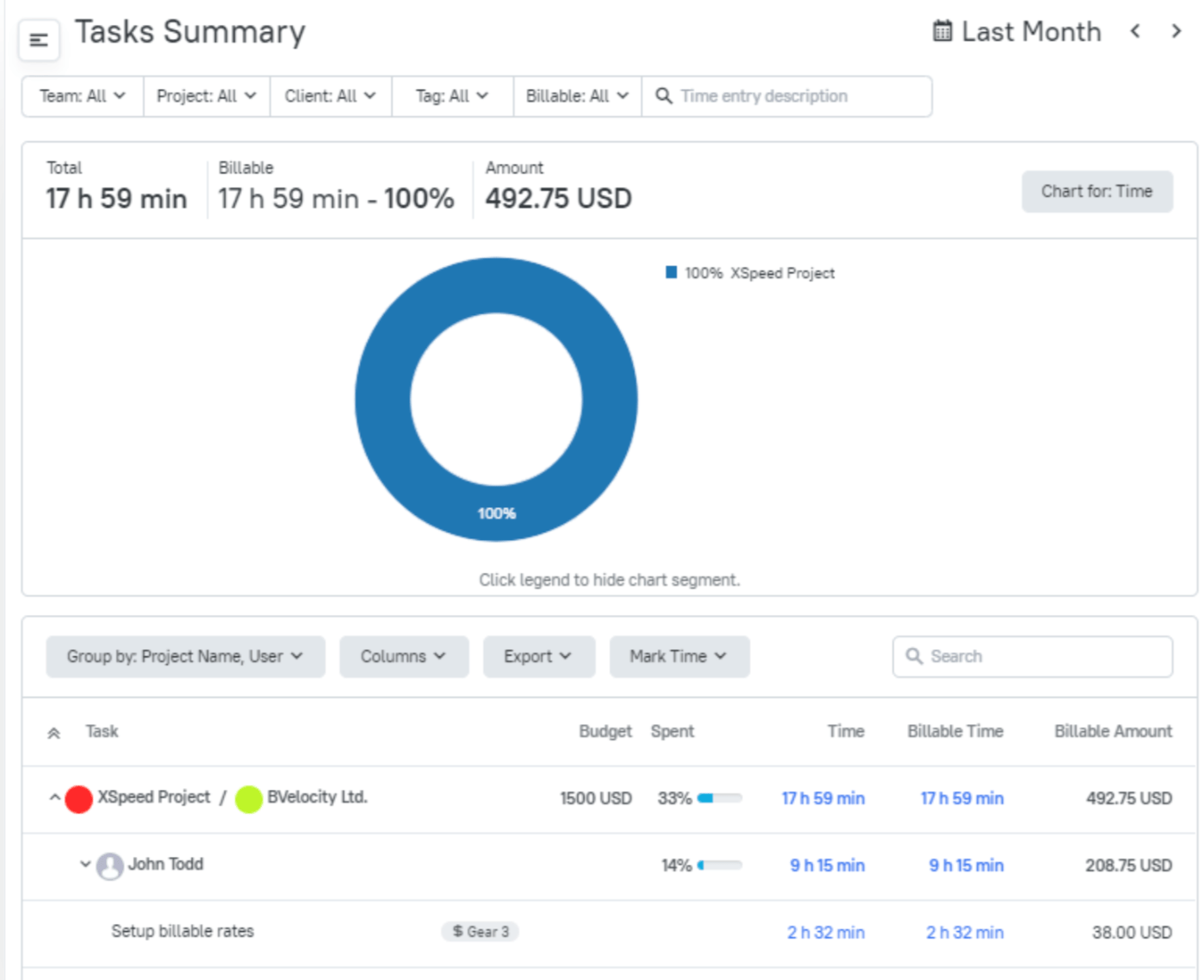Viewport: 1204px width, 980px height.
Task: Click the red XSpeed Project circle icon
Action: pyautogui.click(x=79, y=798)
